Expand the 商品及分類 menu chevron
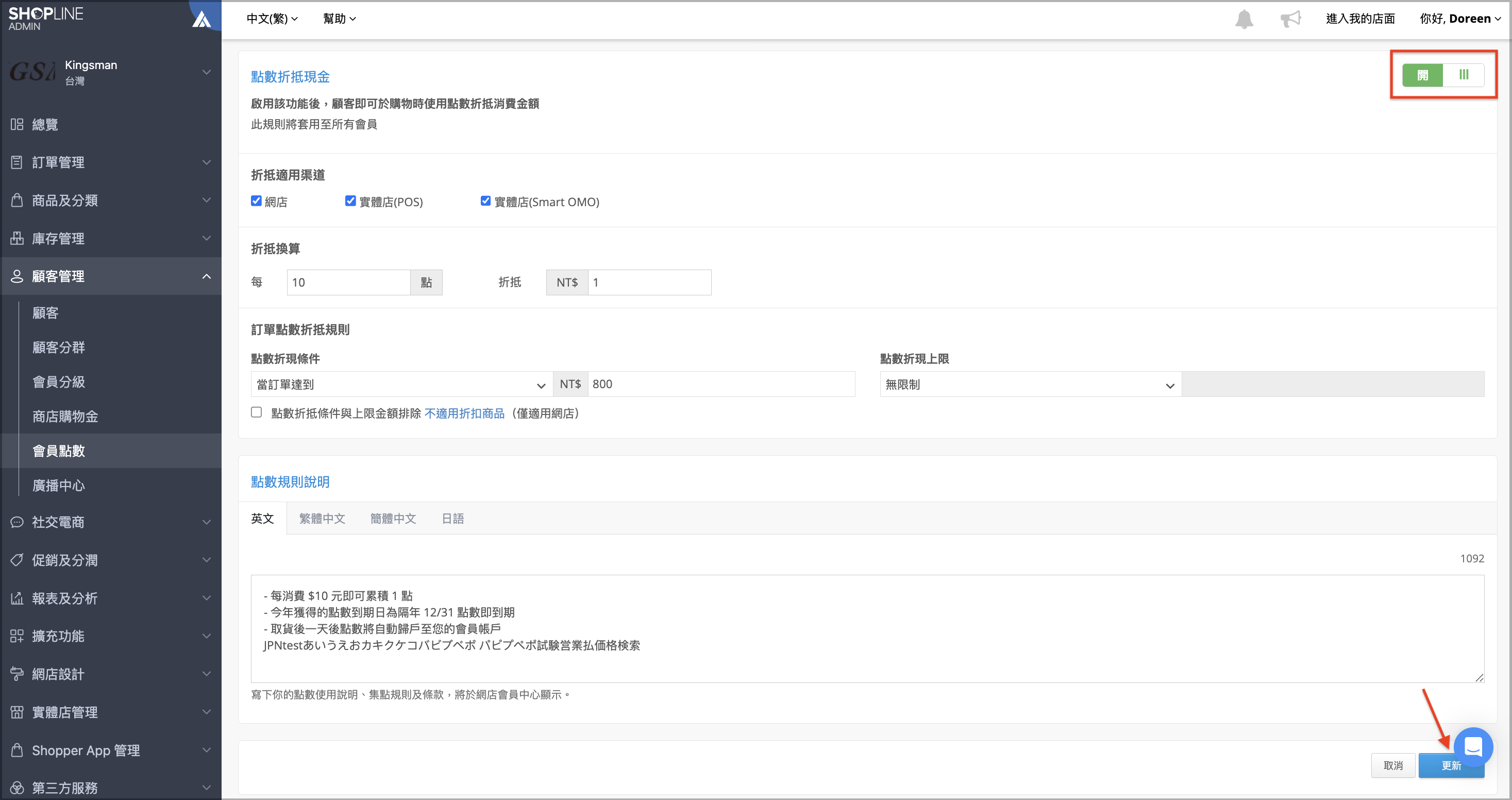This screenshot has height=800, width=1512. tap(207, 200)
